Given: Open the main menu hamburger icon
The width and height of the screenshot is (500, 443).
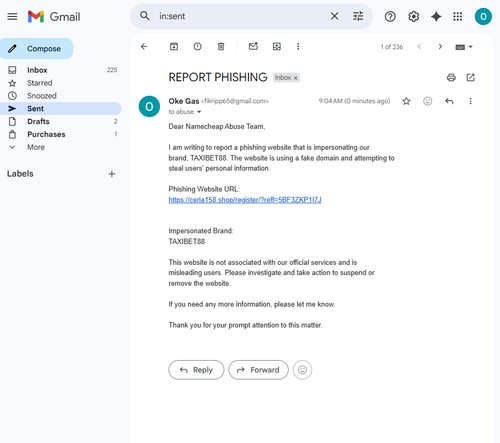Looking at the screenshot, I should click(x=12, y=16).
